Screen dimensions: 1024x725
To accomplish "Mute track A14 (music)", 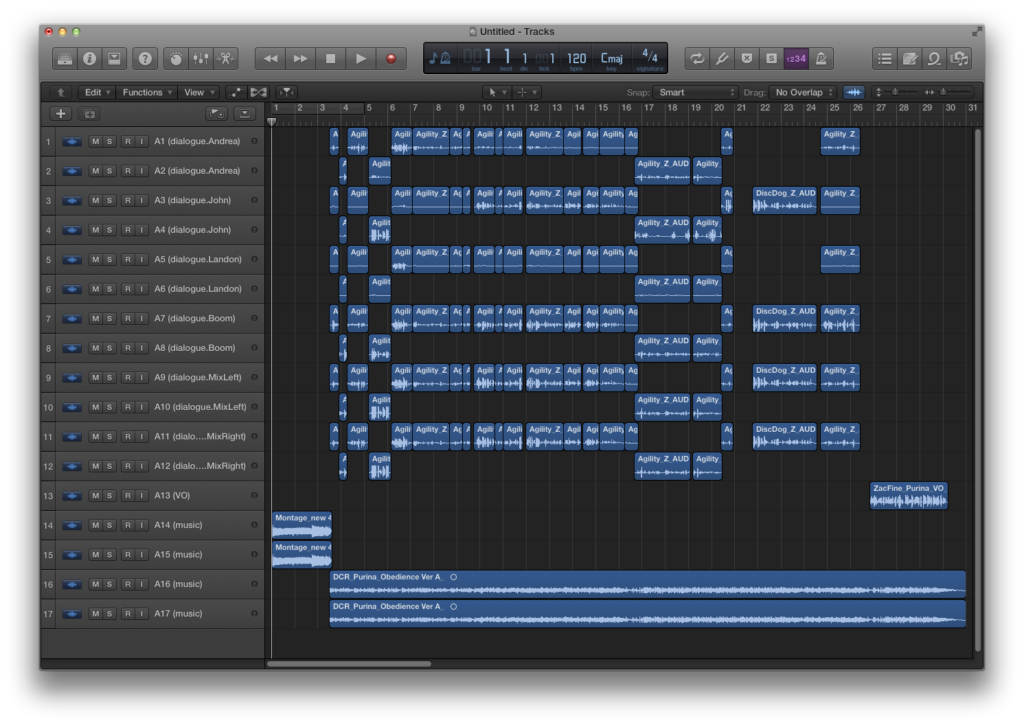I will click(95, 525).
